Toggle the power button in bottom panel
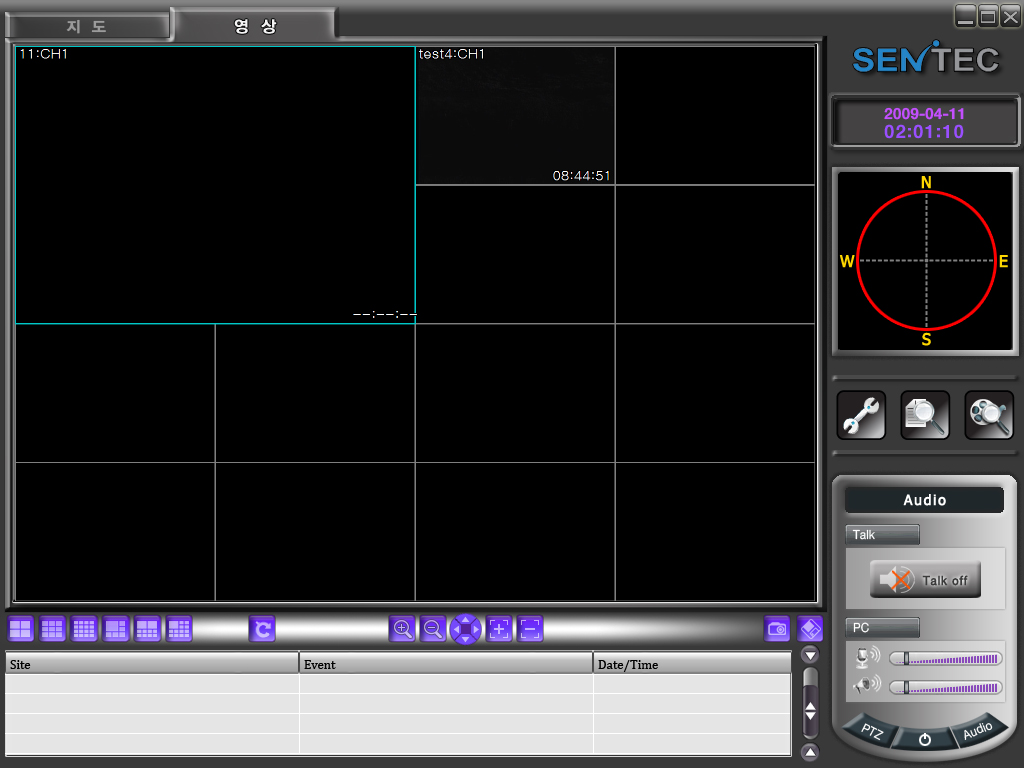 924,740
